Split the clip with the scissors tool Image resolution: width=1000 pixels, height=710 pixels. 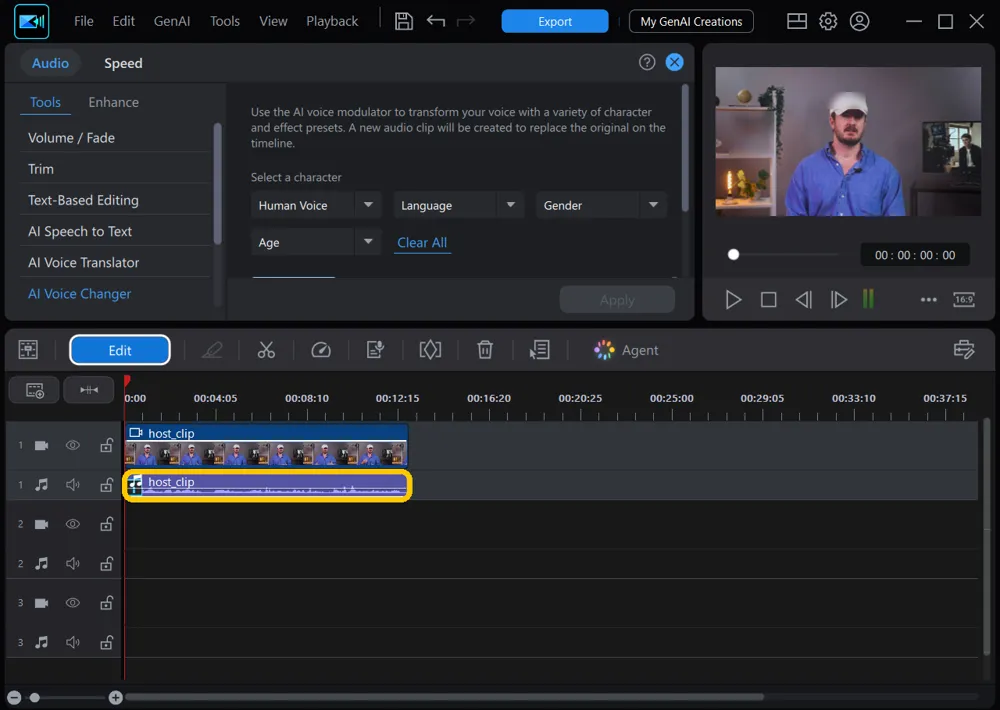pyautogui.click(x=266, y=350)
